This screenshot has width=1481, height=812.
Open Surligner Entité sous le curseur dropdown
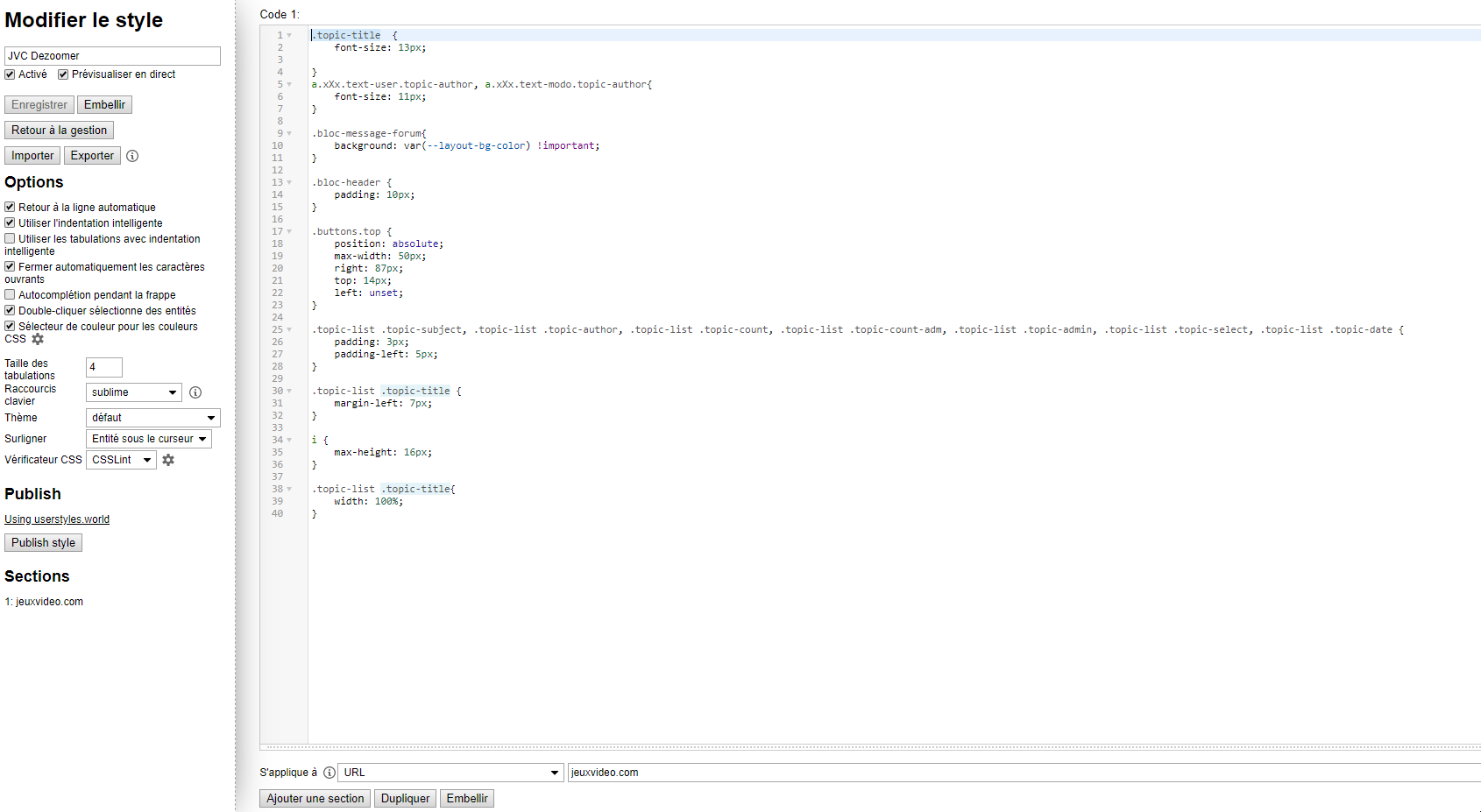149,439
